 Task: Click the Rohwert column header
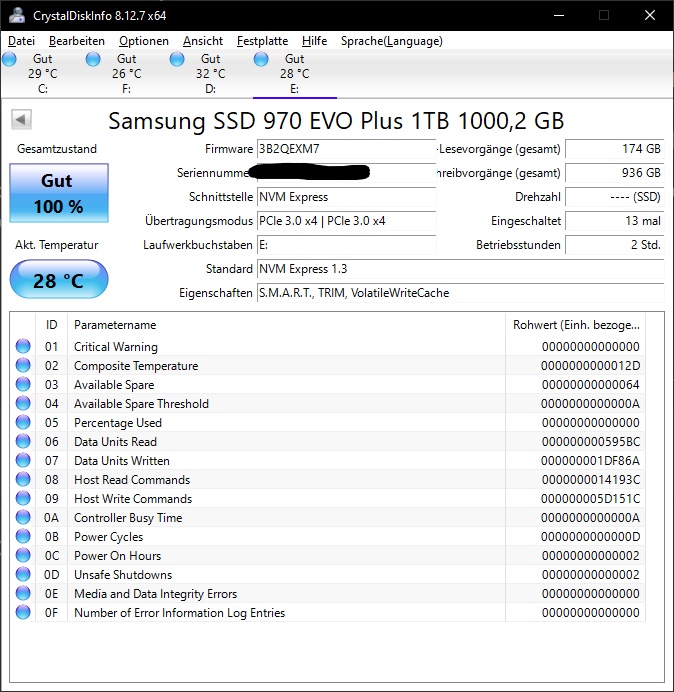(x=576, y=325)
